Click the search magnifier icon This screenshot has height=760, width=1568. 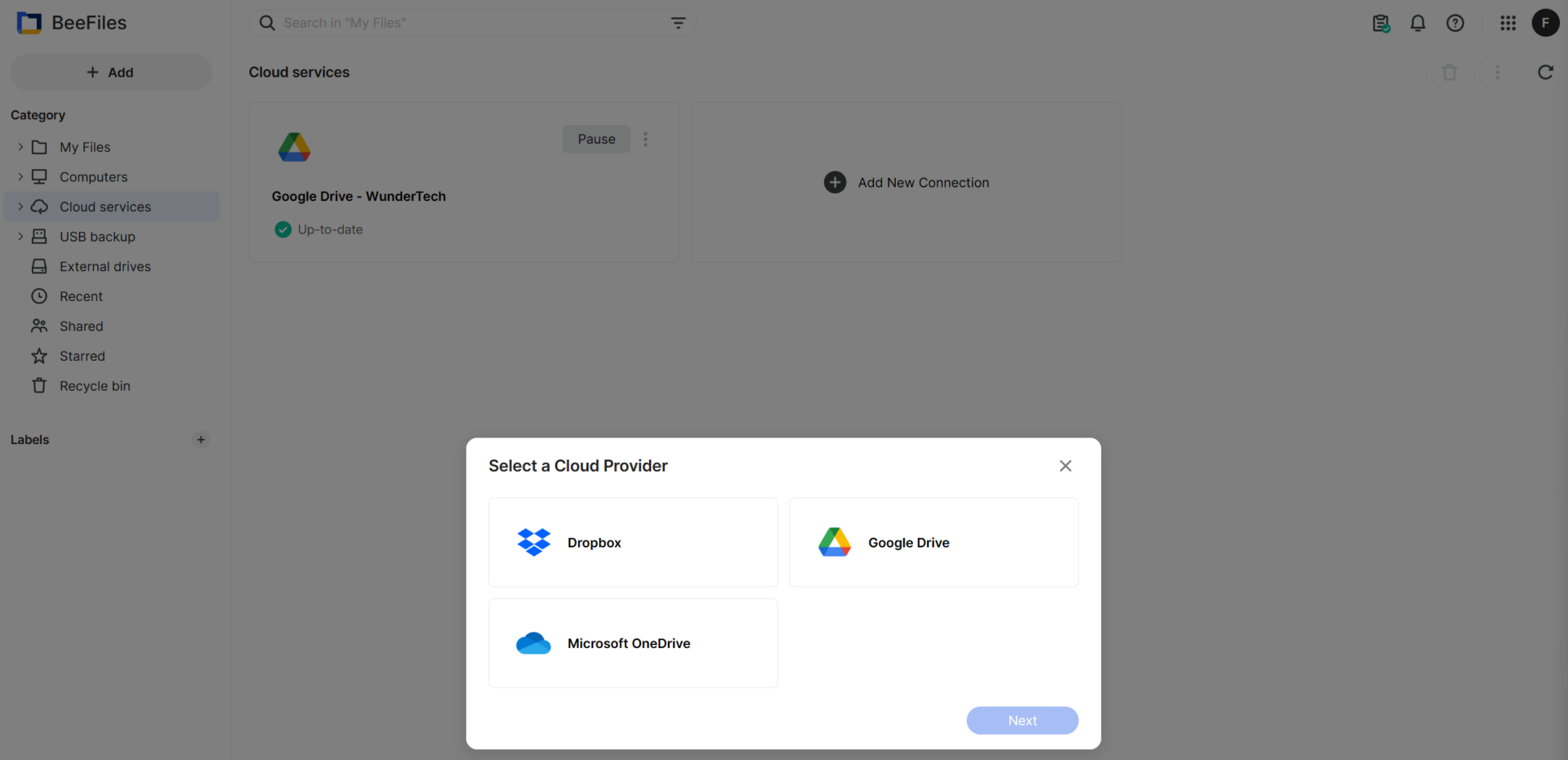(267, 23)
